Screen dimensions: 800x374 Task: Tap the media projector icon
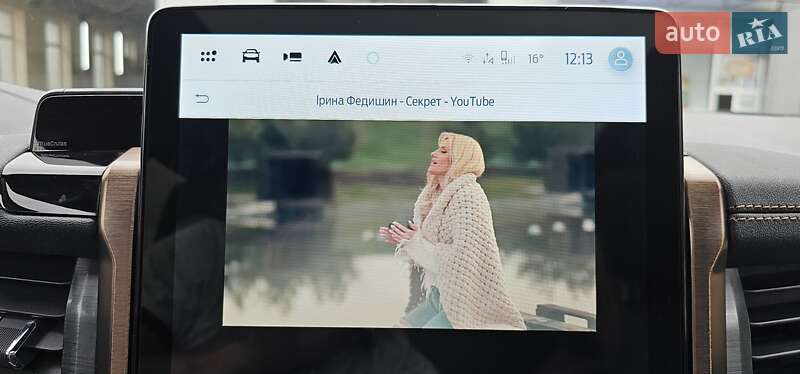coord(292,57)
